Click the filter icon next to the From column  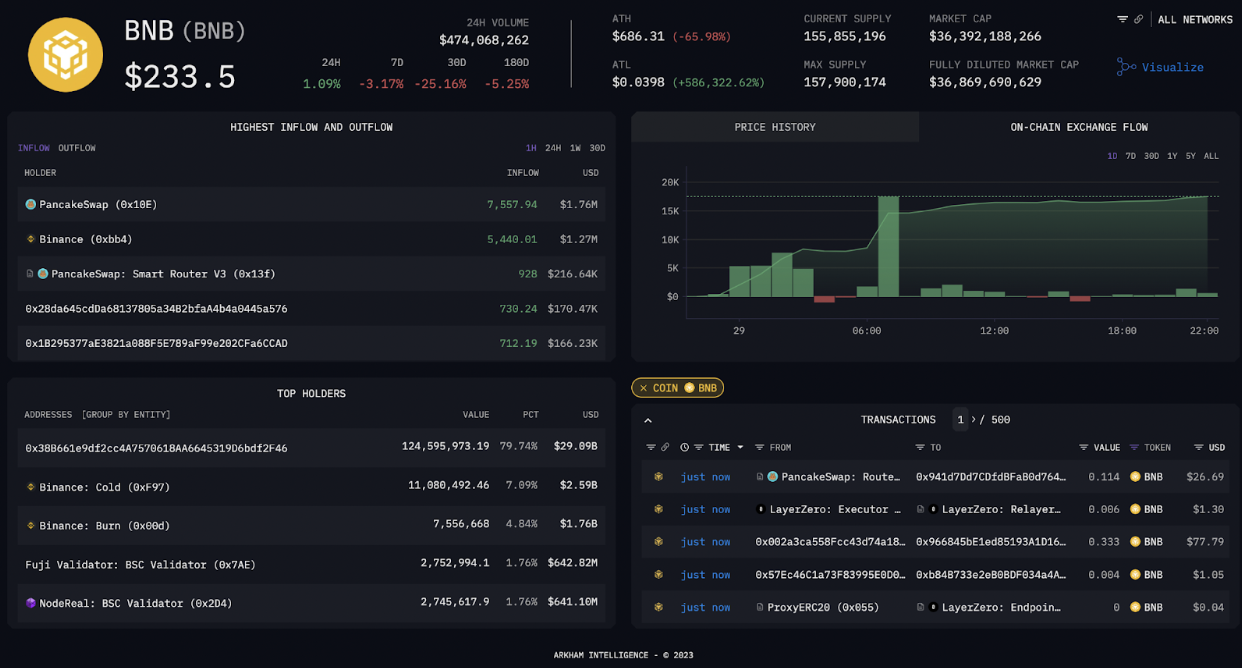pyautogui.click(x=760, y=448)
